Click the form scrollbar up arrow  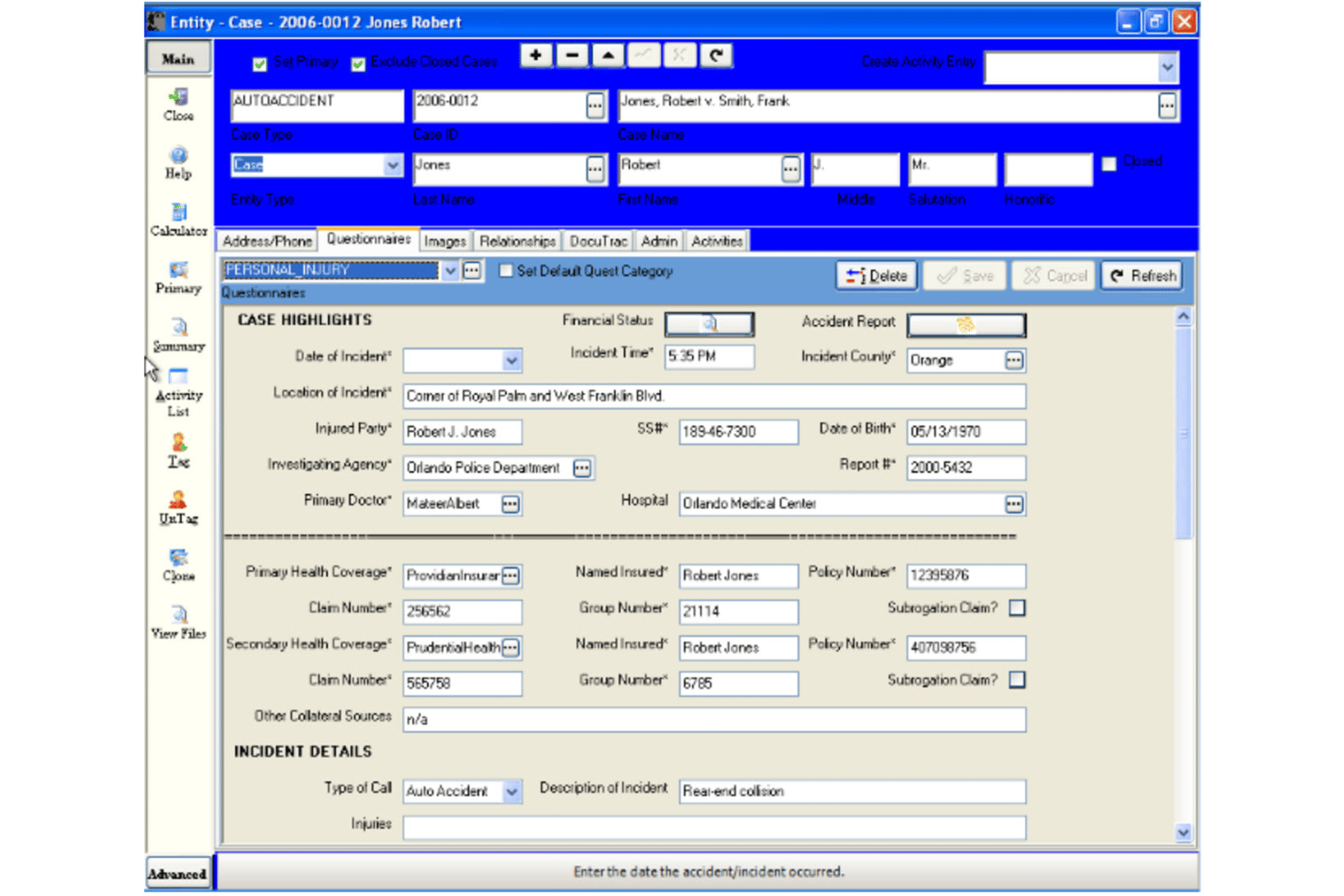1182,317
